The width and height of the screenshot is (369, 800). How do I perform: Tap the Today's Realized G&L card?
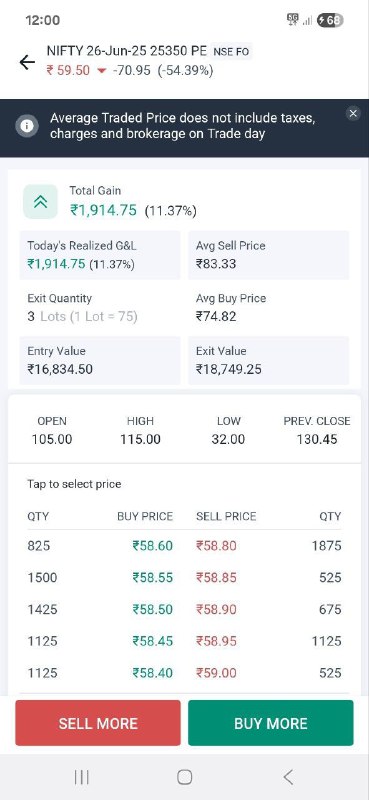tap(100, 255)
